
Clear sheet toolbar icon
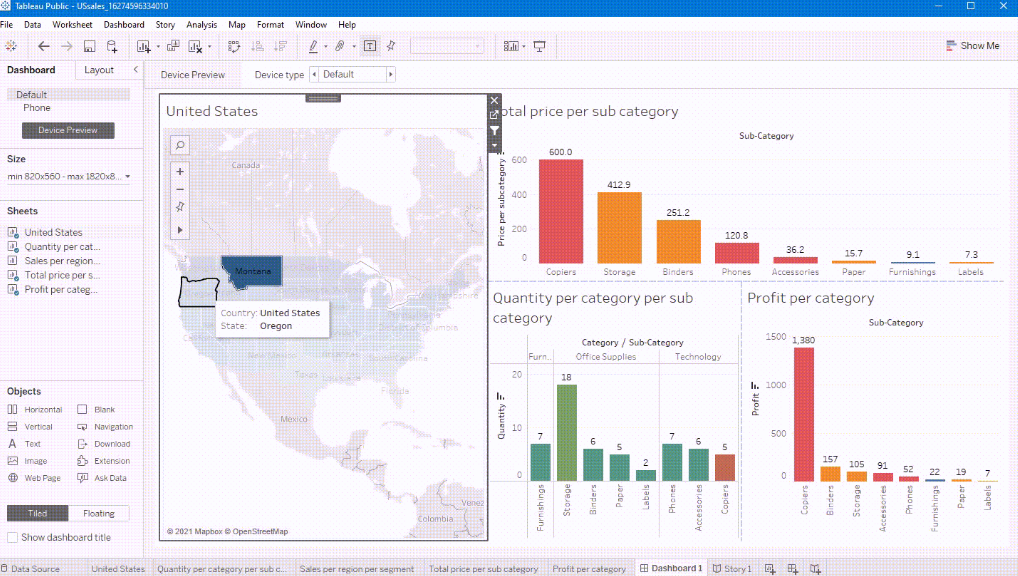coord(195,46)
